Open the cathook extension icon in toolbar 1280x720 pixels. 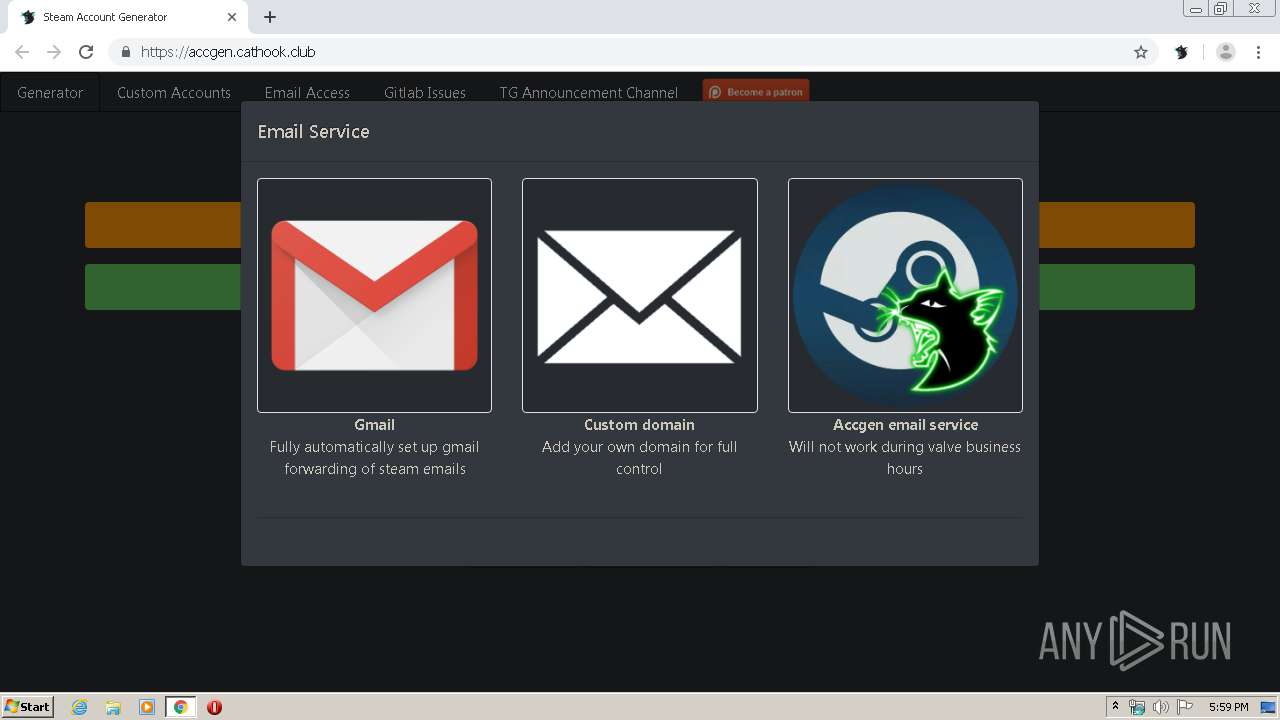pos(1181,52)
